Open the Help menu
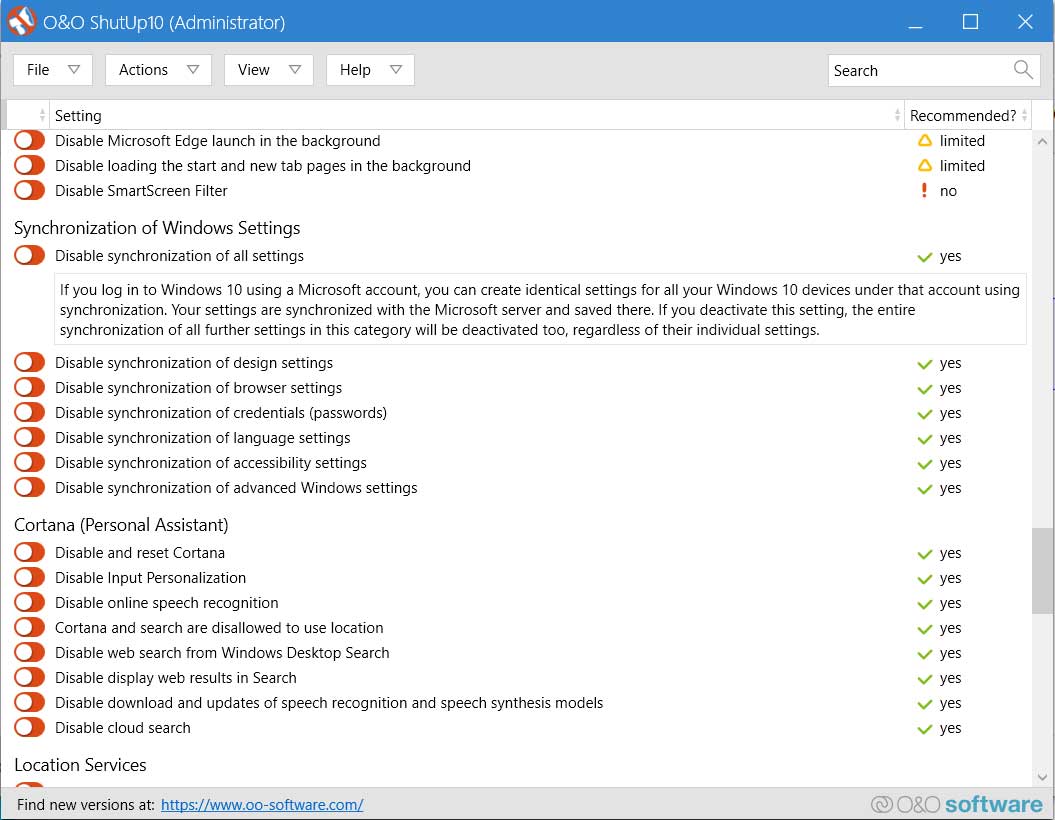Viewport: 1055px width, 820px height. (370, 70)
